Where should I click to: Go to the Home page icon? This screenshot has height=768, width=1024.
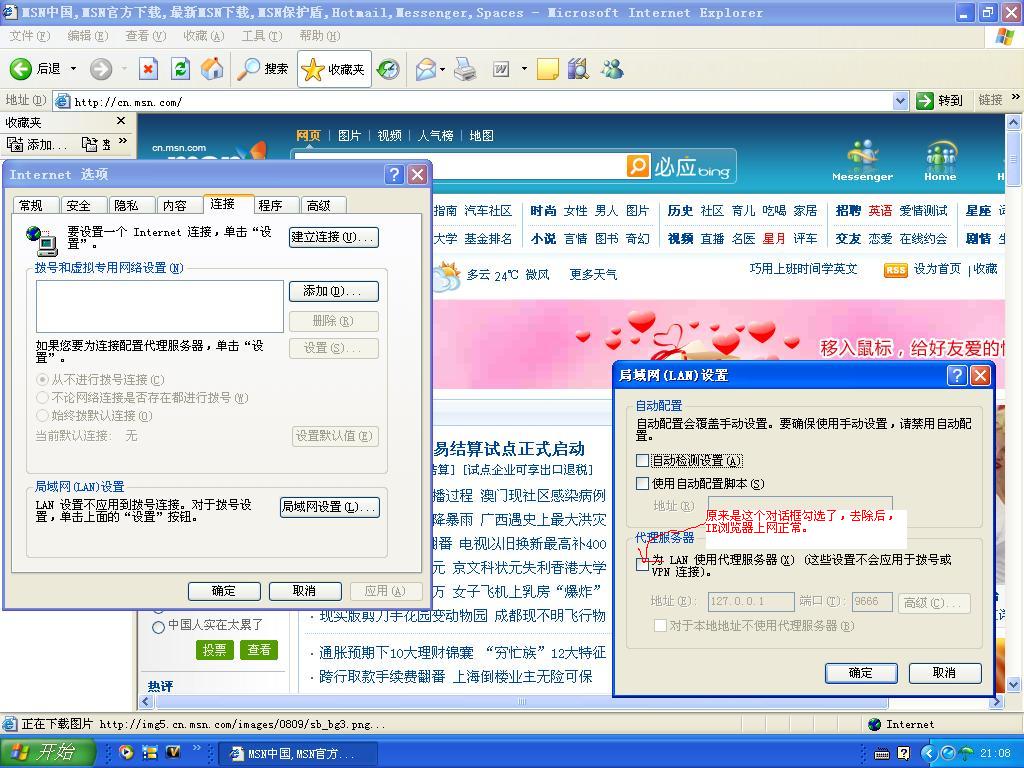coord(212,69)
